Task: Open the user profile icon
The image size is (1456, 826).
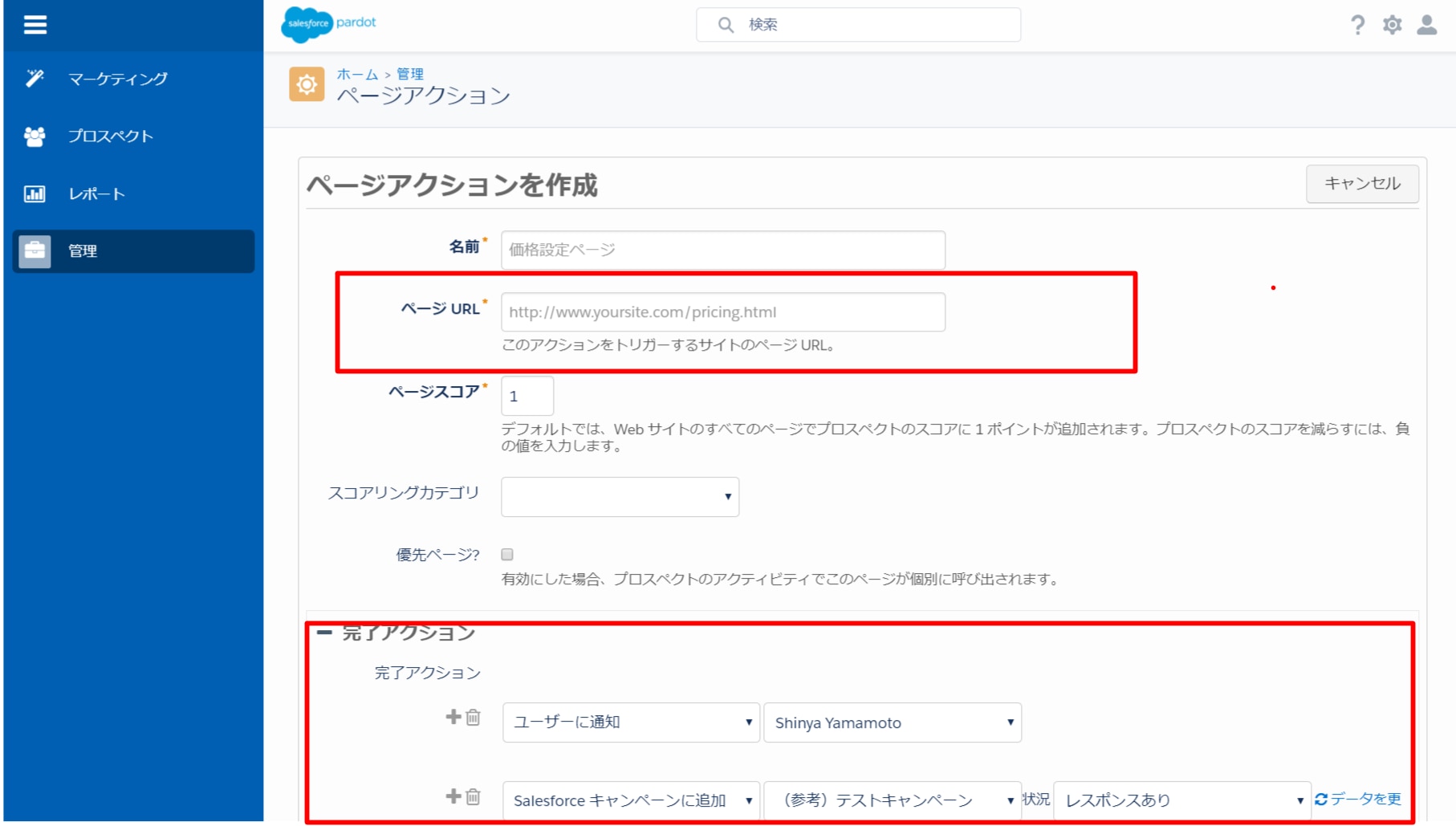Action: tap(1427, 25)
